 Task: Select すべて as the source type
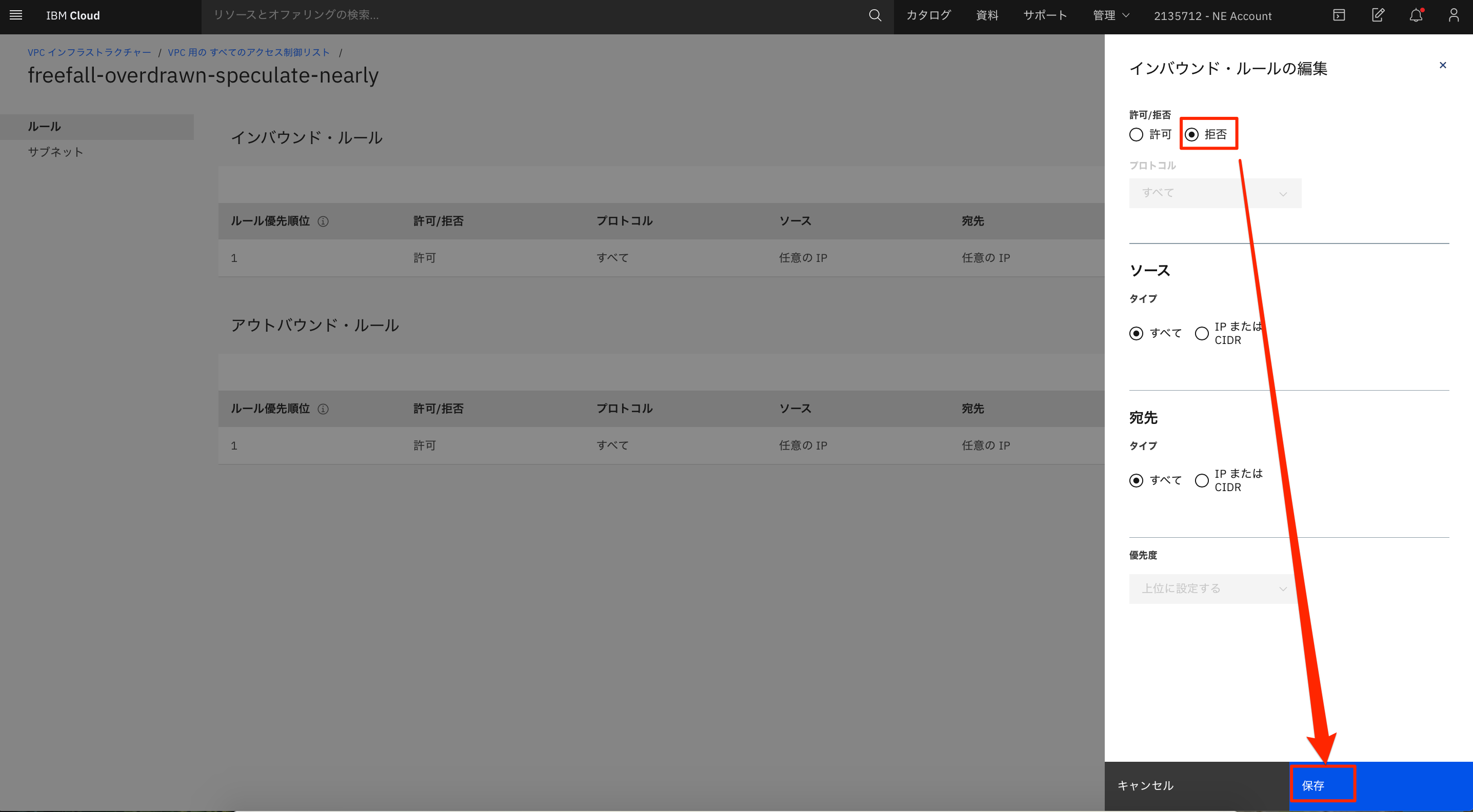pyautogui.click(x=1136, y=333)
